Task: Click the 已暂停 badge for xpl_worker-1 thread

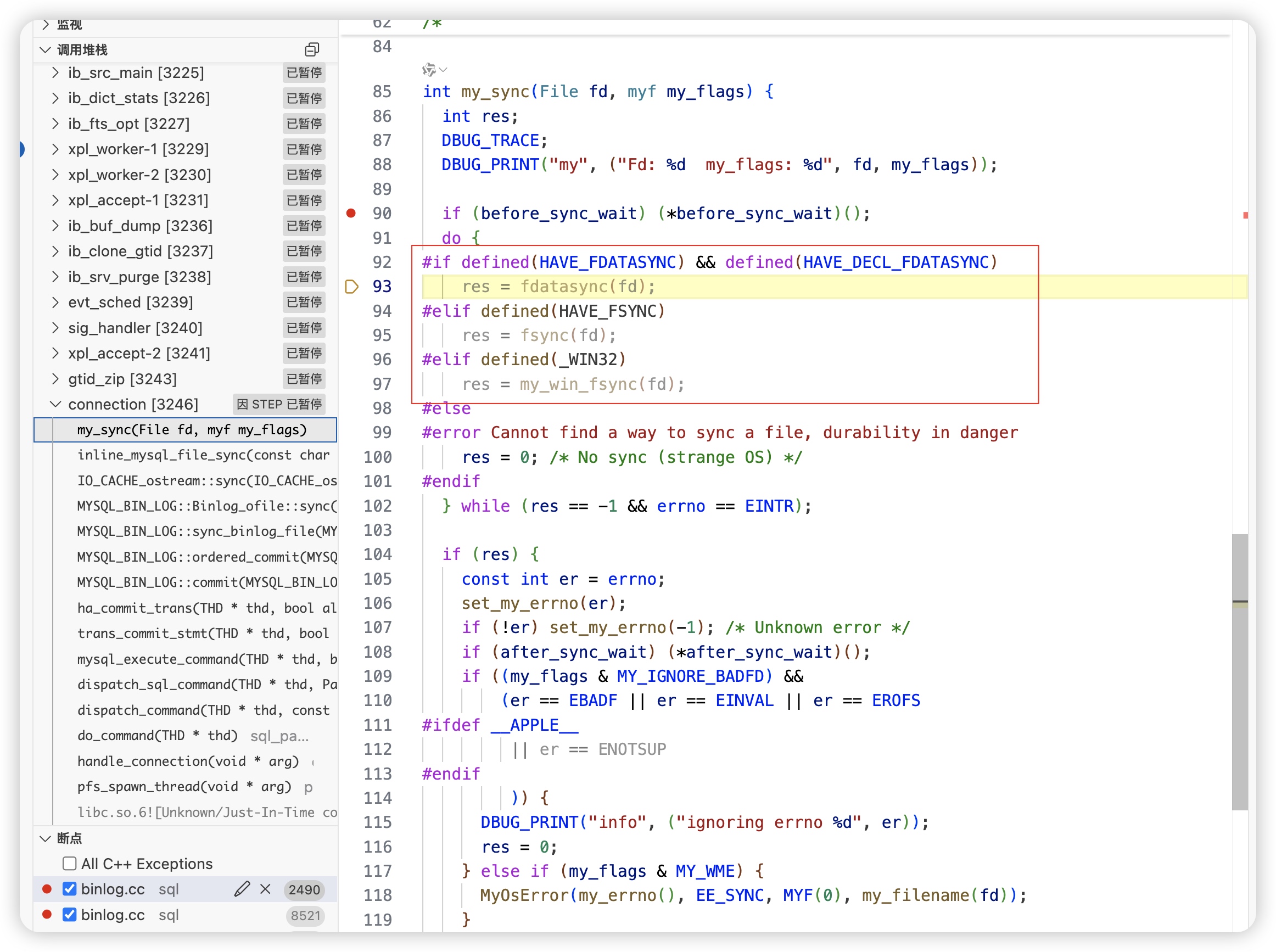Action: pyautogui.click(x=304, y=149)
